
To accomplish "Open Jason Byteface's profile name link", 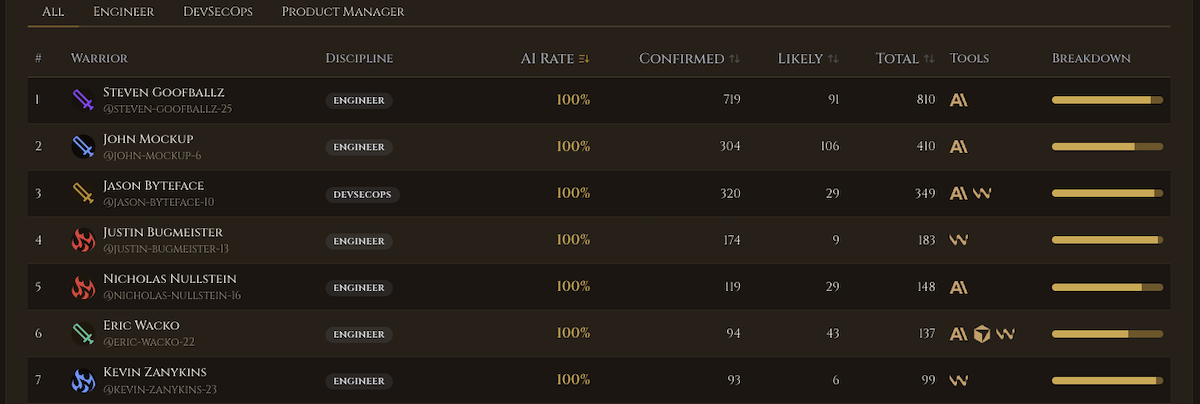I will [153, 186].
